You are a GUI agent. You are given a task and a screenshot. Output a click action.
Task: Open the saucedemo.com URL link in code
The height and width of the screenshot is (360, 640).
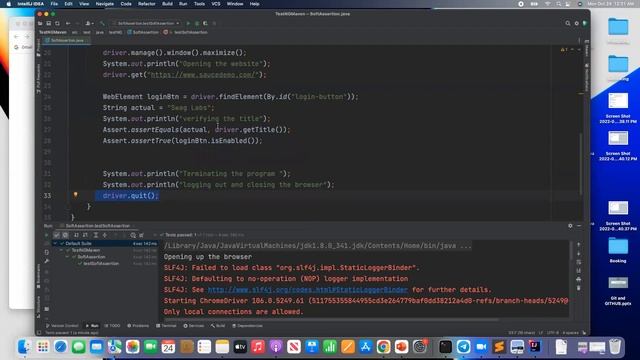203,75
